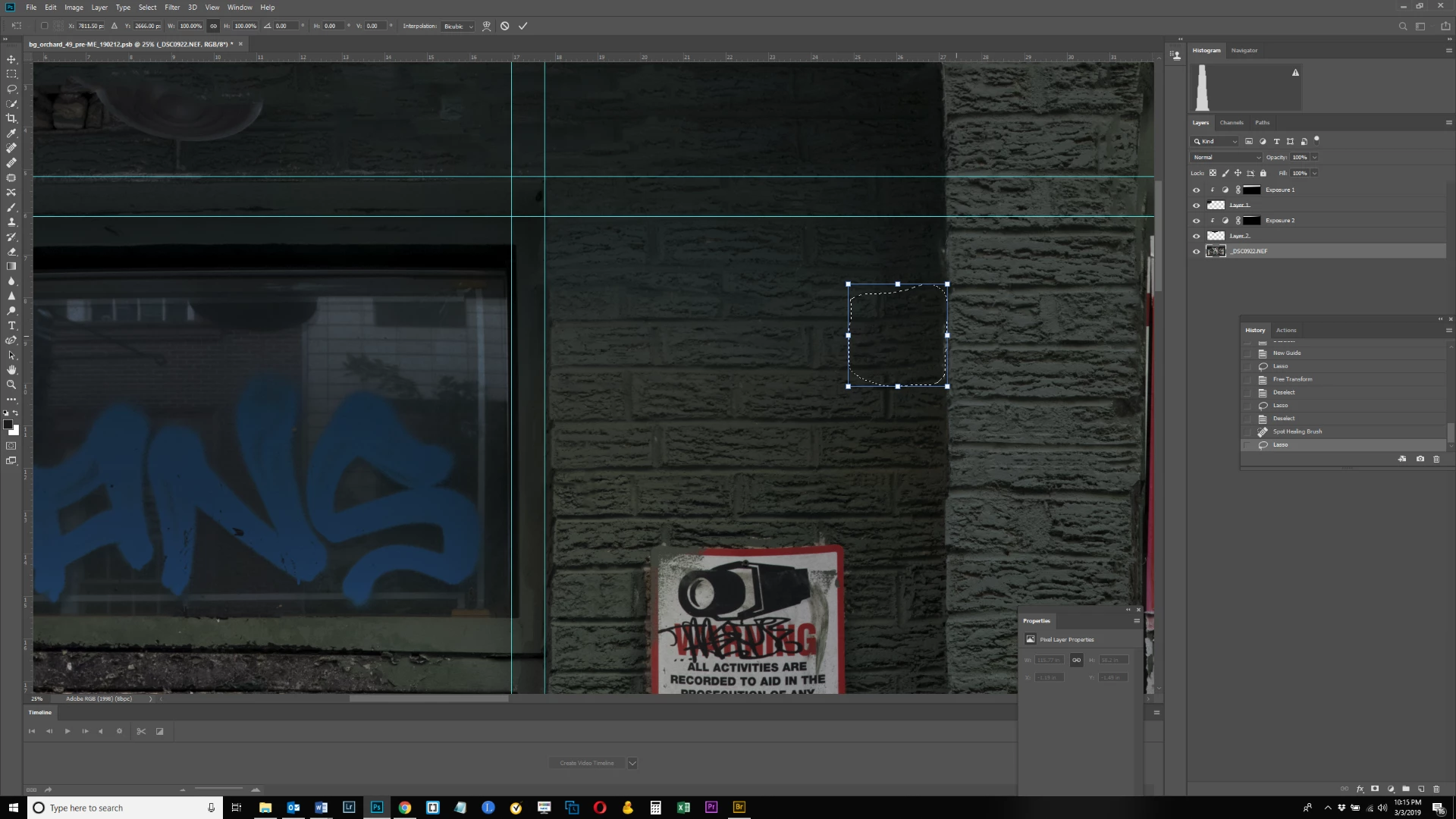This screenshot has width=1456, height=819.
Task: Hide the Layer 2 layer
Action: point(1197,236)
